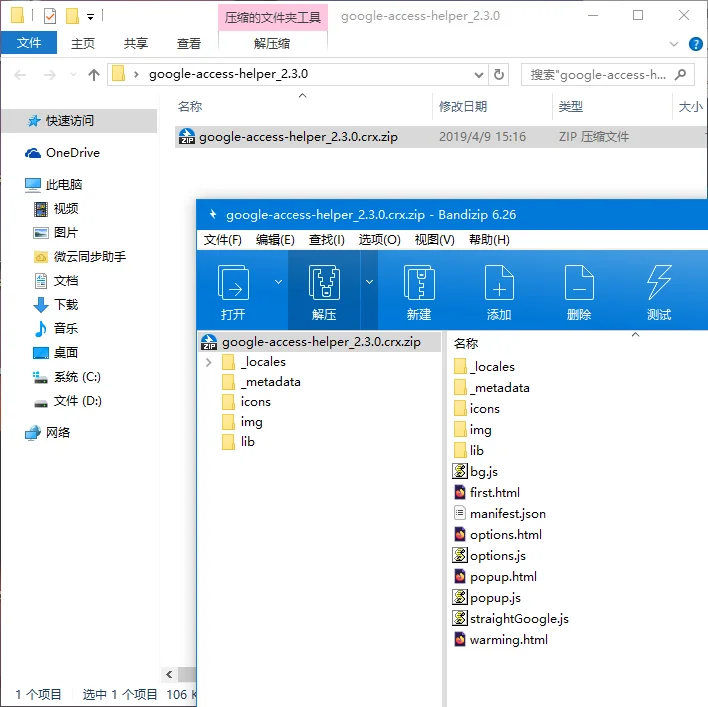
Task: Select the options.html file
Action: pos(497,535)
